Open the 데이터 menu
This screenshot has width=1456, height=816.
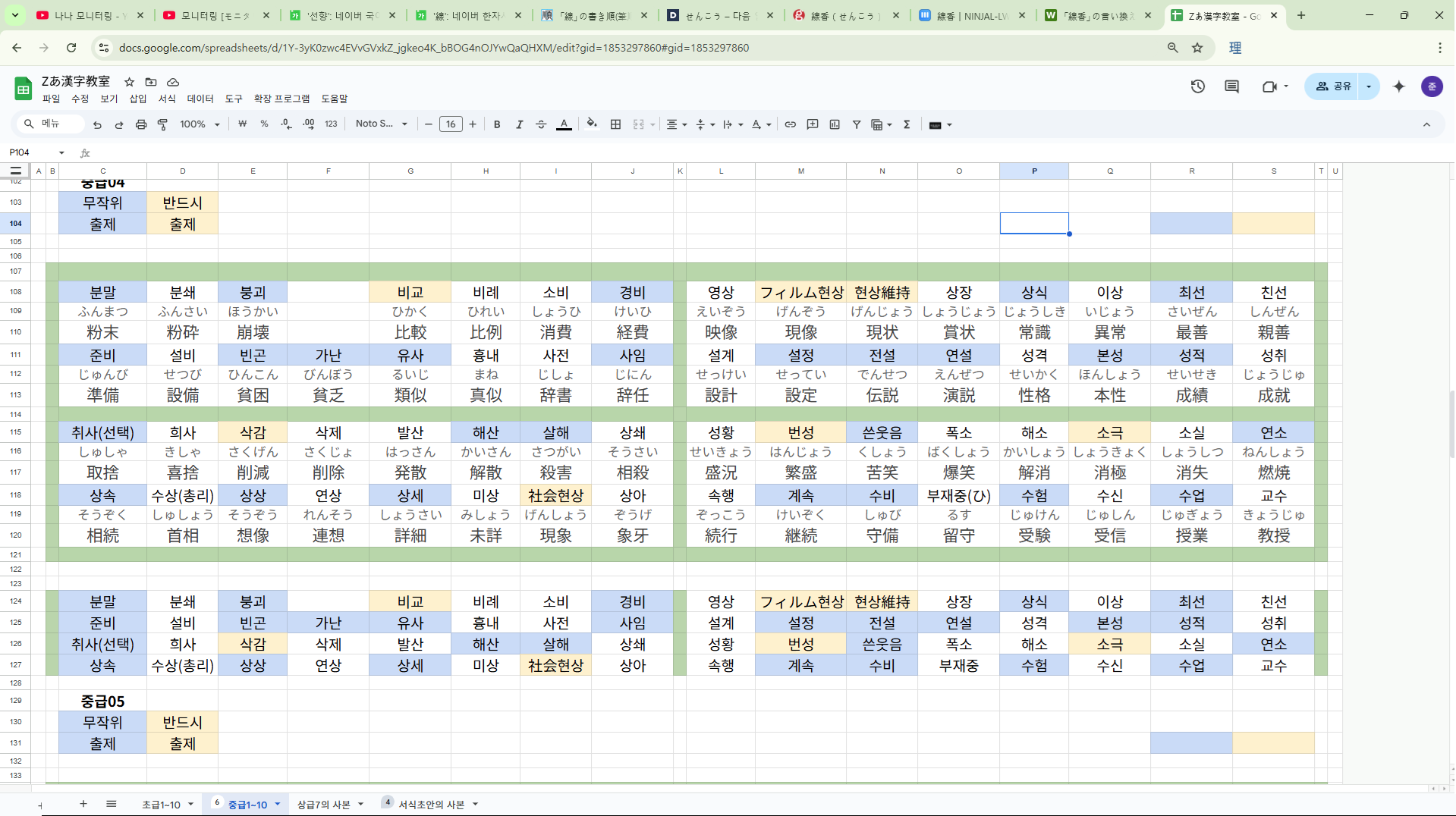(200, 99)
